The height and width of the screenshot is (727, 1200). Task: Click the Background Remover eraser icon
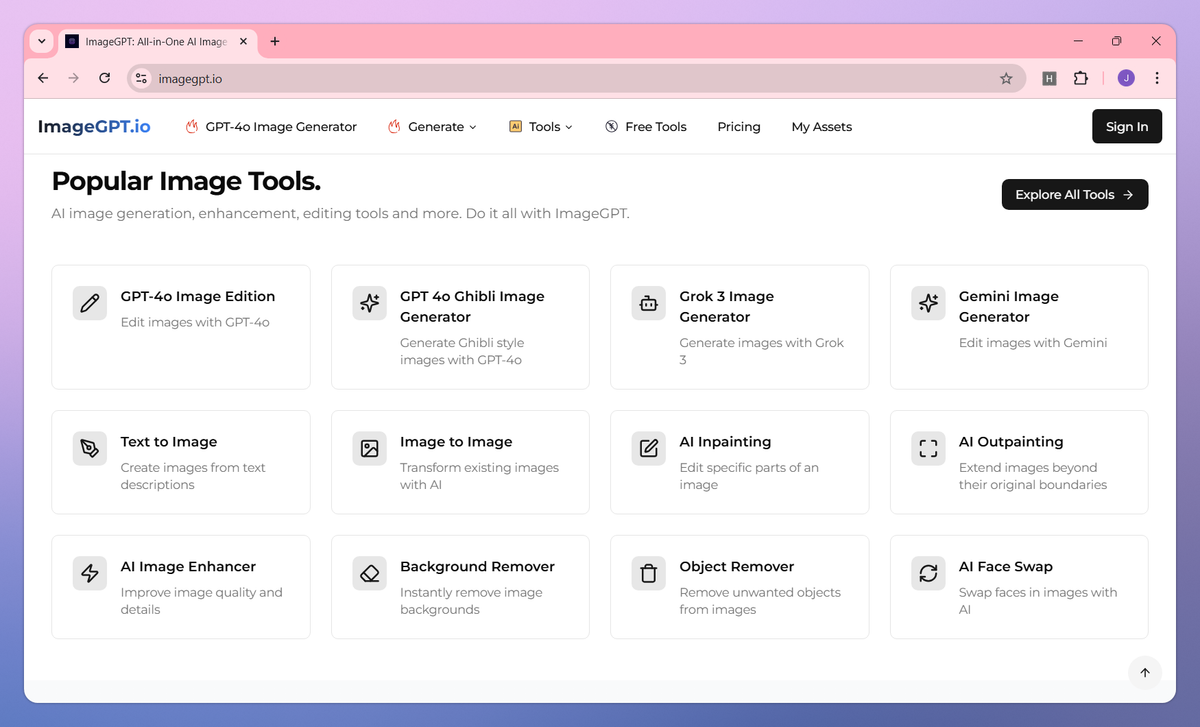point(369,573)
